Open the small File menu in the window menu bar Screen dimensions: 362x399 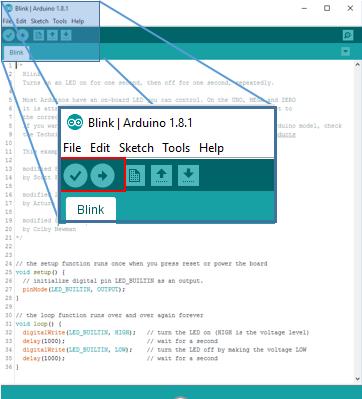click(6, 21)
